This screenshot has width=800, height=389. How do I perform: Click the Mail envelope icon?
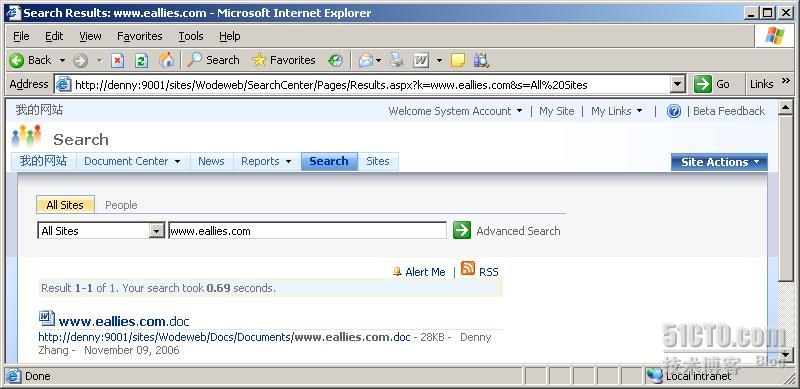(x=366, y=61)
